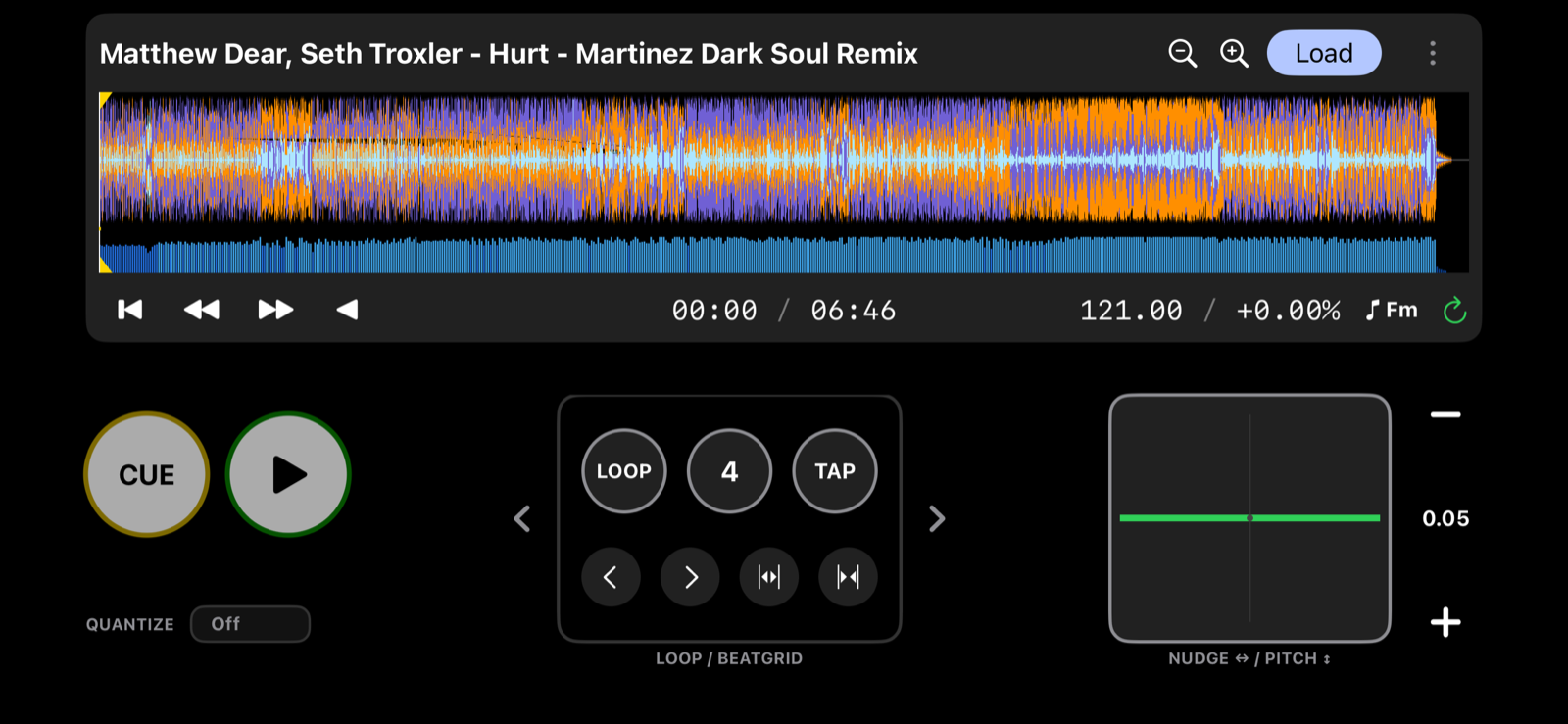Zoom out the waveform view

tap(1182, 53)
